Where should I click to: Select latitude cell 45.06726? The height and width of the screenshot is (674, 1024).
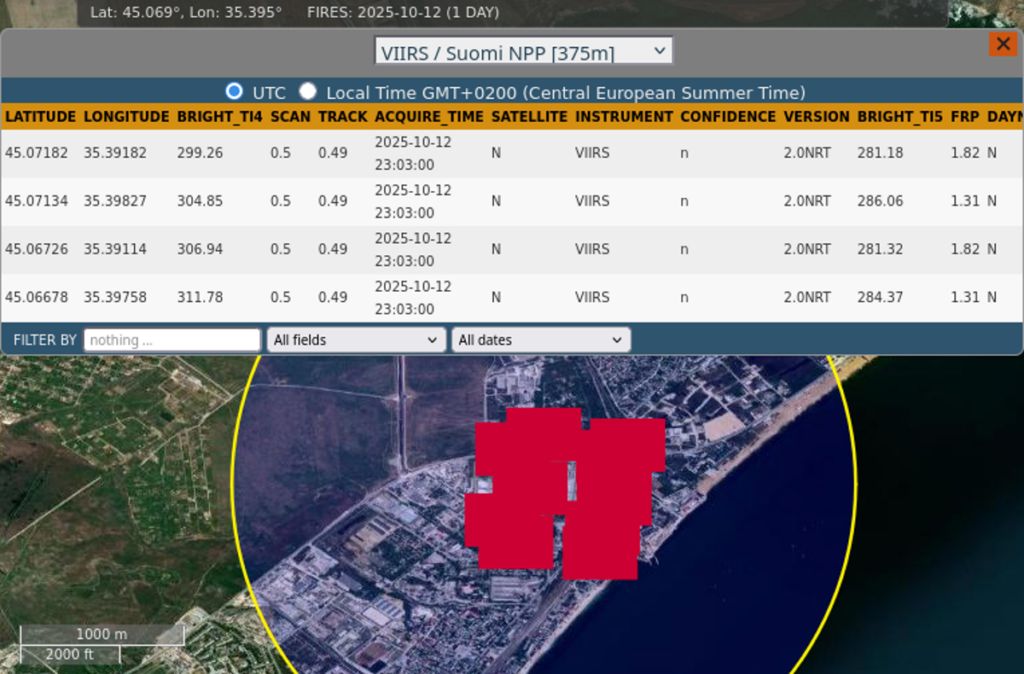[x=37, y=249]
